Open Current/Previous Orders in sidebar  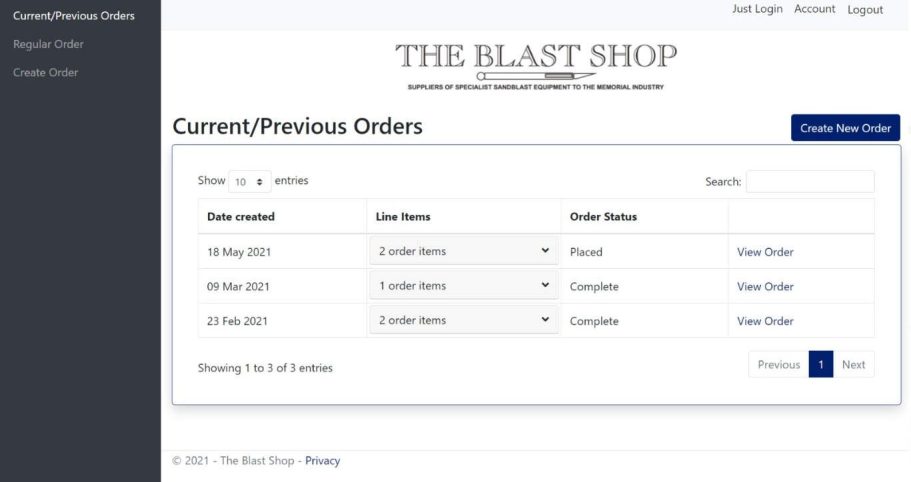74,15
